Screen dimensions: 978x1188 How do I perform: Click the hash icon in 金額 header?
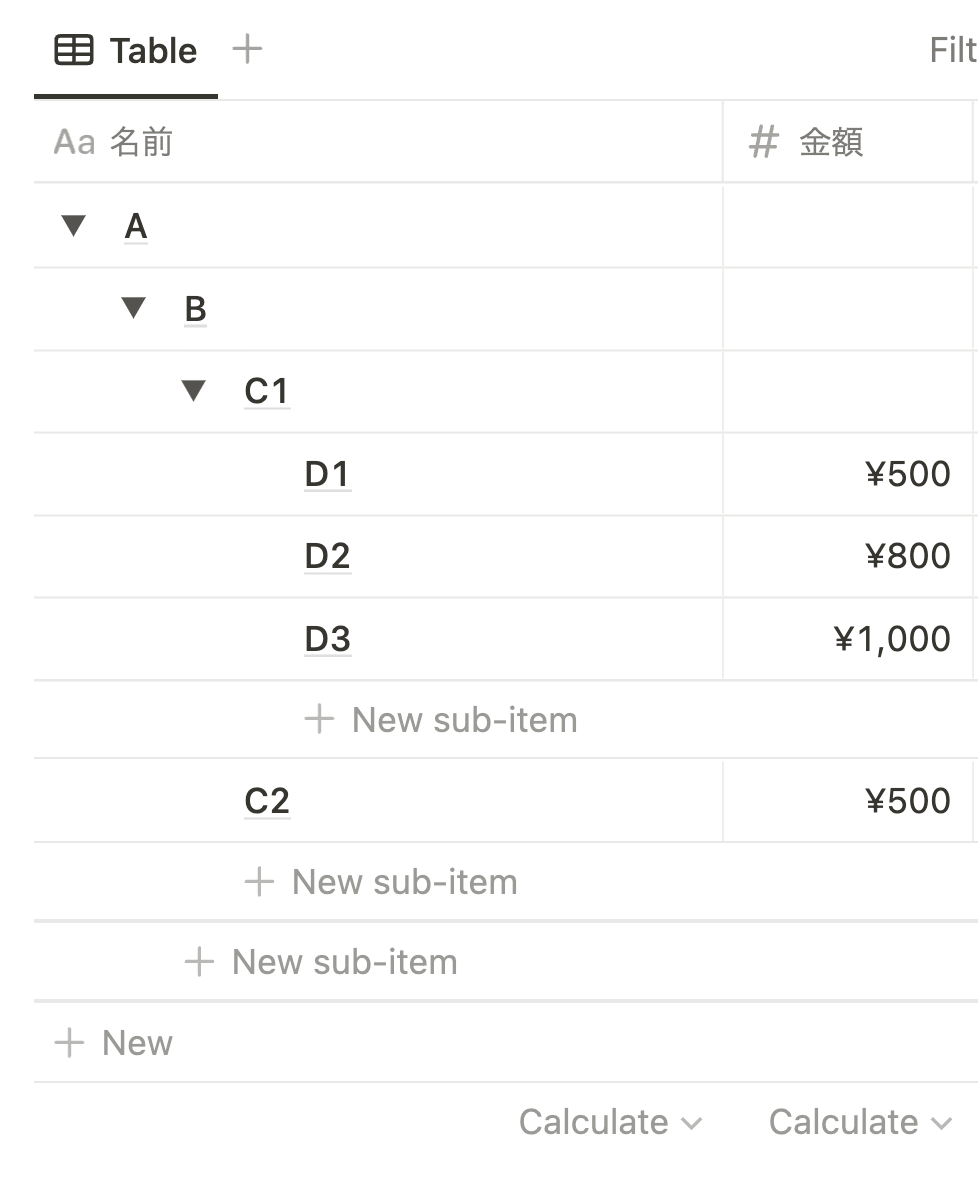tap(763, 143)
